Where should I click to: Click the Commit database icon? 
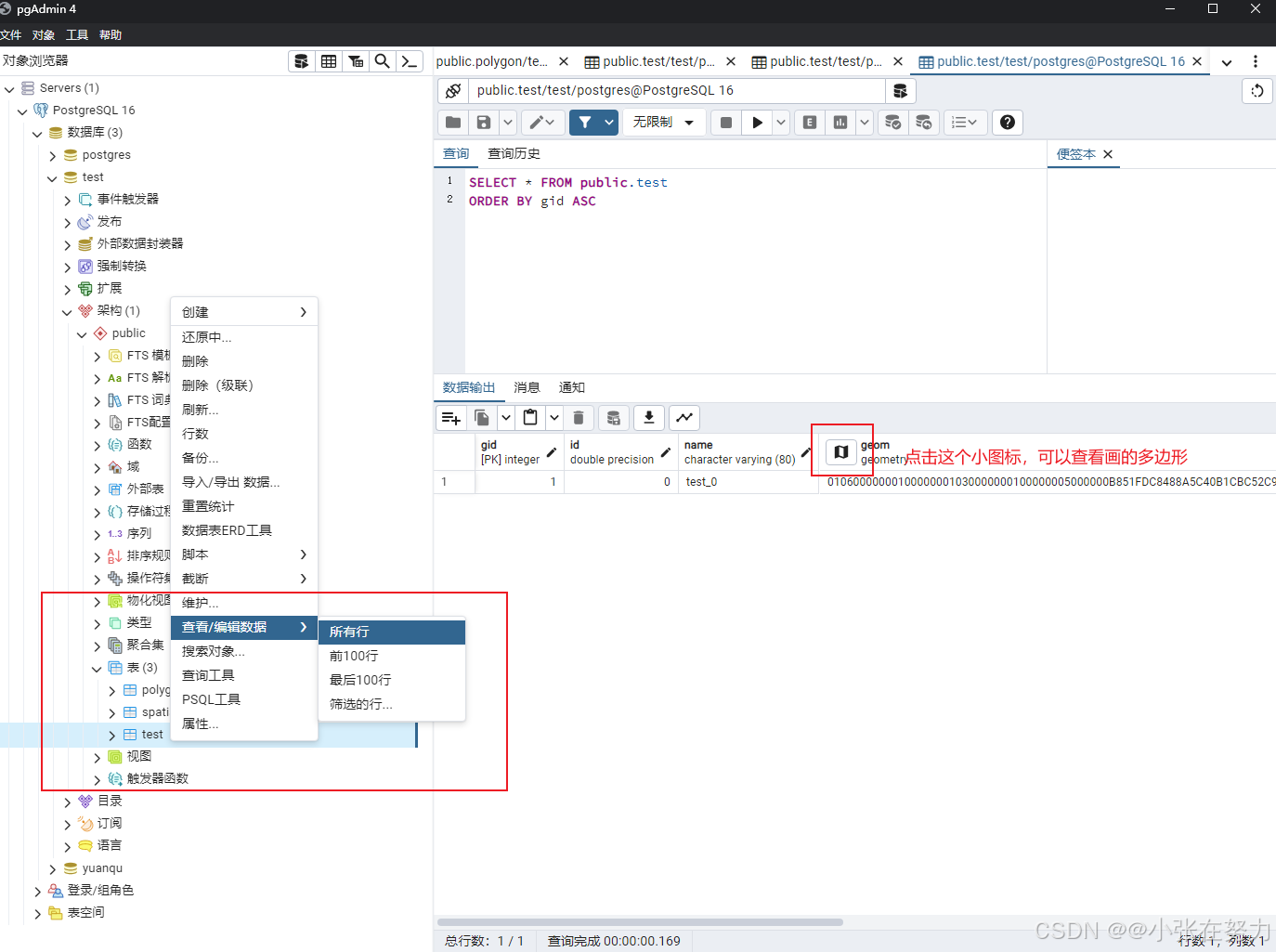pos(892,122)
